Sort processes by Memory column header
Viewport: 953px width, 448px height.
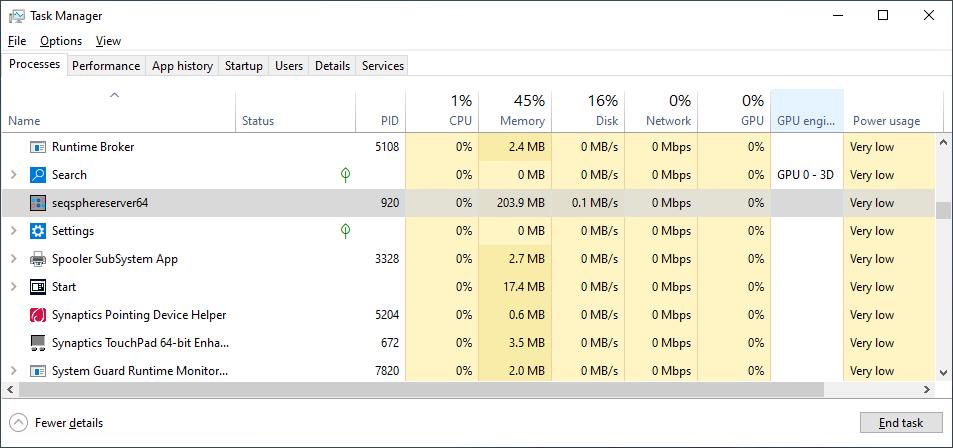pos(515,111)
